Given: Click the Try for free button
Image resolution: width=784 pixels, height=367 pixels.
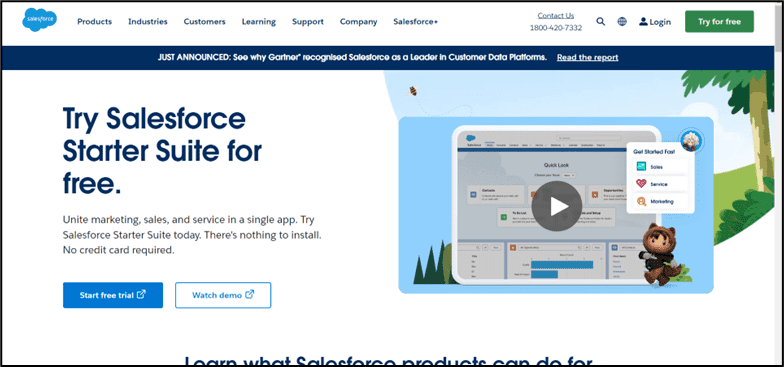Looking at the screenshot, I should point(719,22).
